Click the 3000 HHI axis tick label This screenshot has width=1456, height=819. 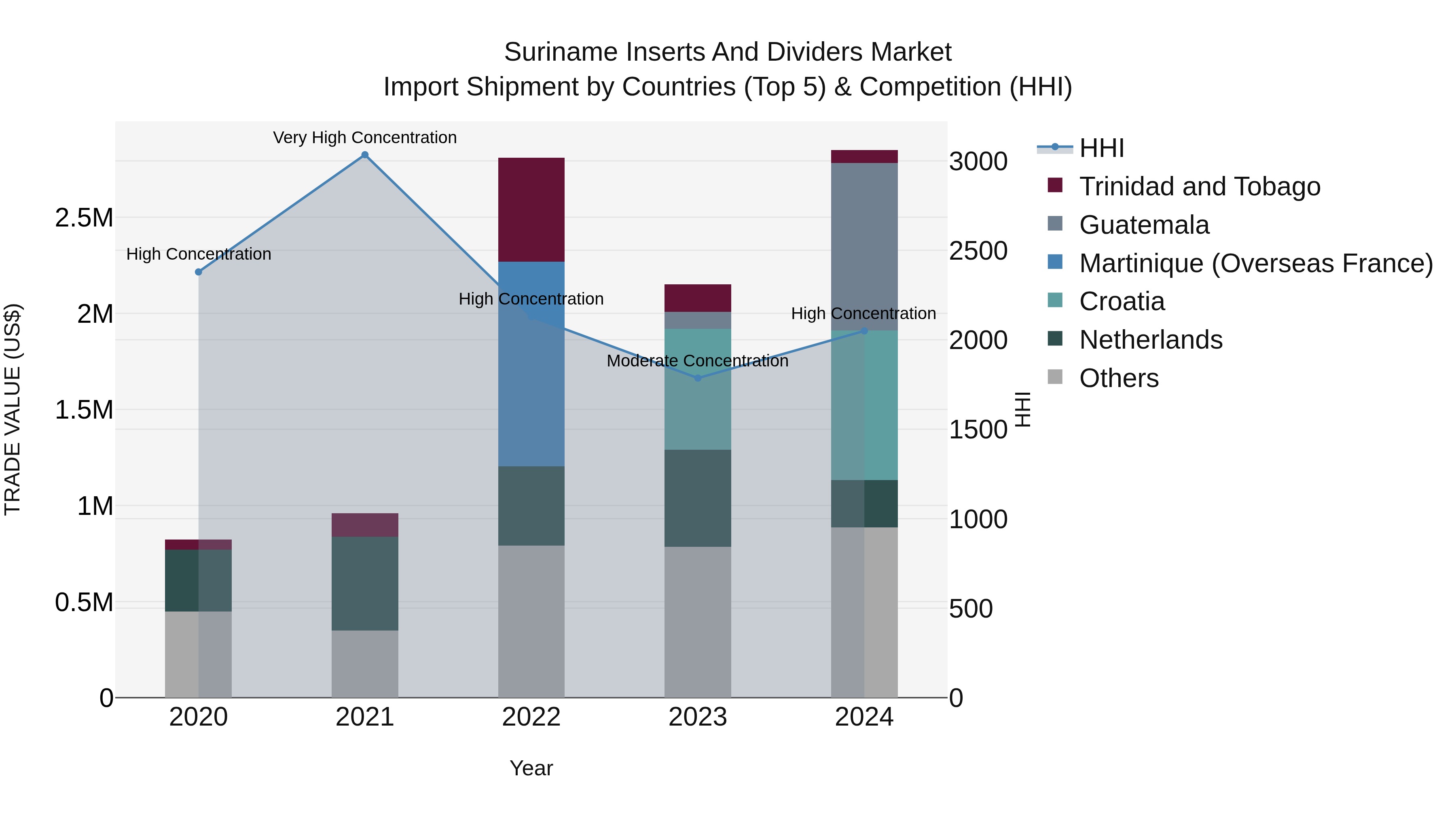click(978, 162)
